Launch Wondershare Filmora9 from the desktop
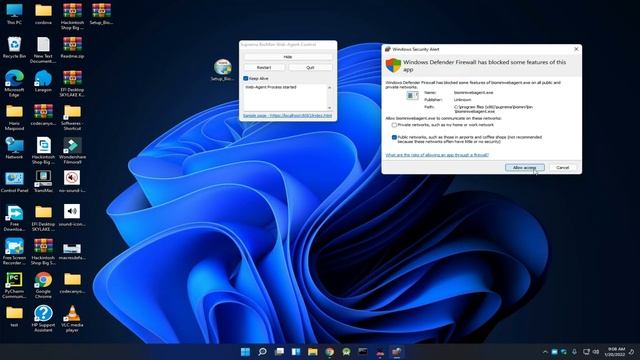640x360 pixels. click(72, 151)
